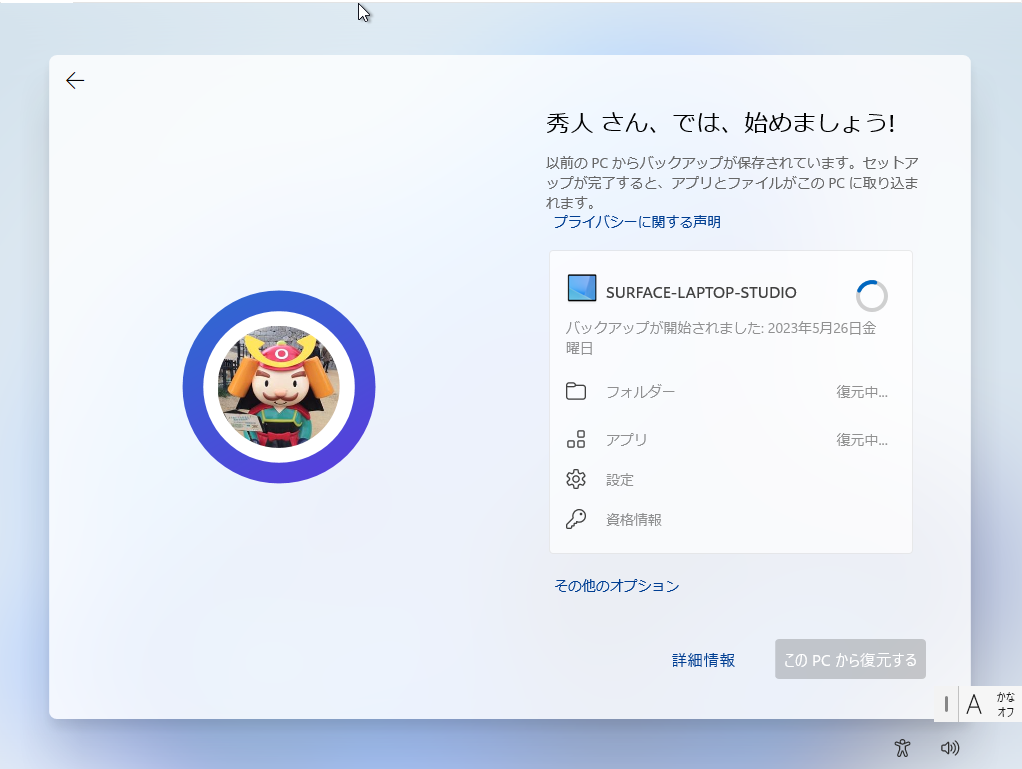Click the back arrow icon

click(75, 80)
